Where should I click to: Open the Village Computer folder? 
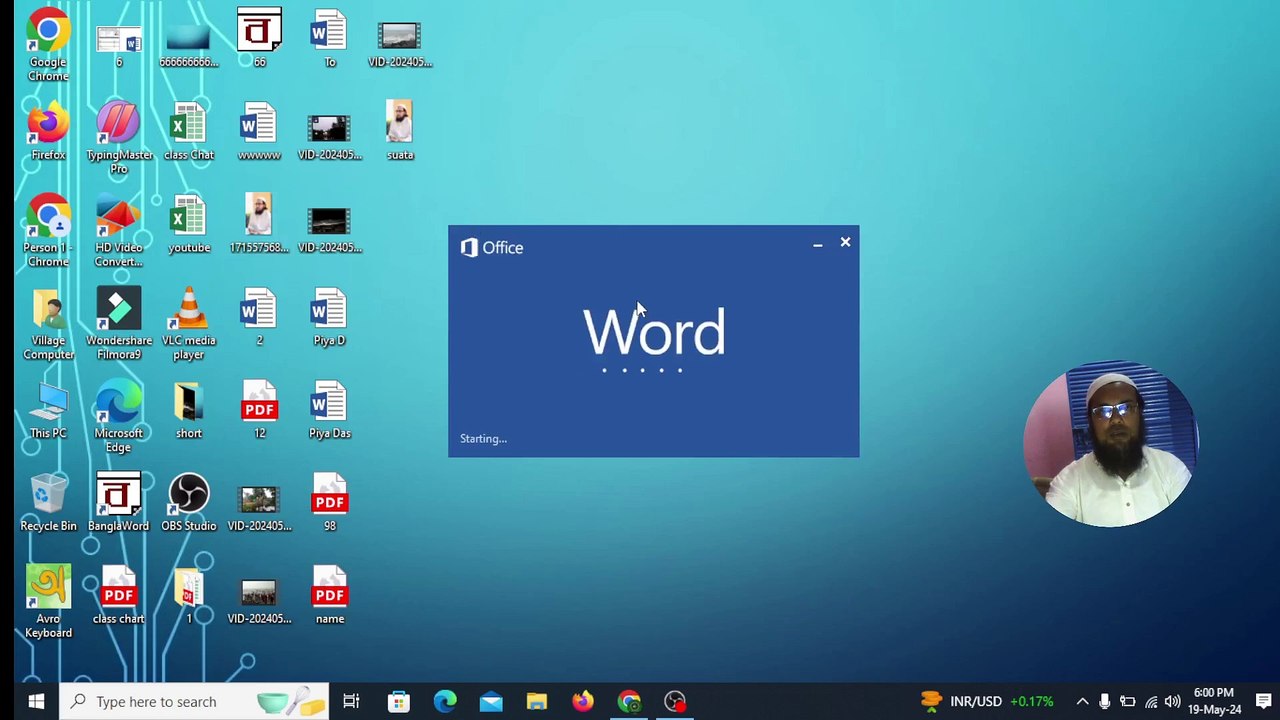pos(48,324)
